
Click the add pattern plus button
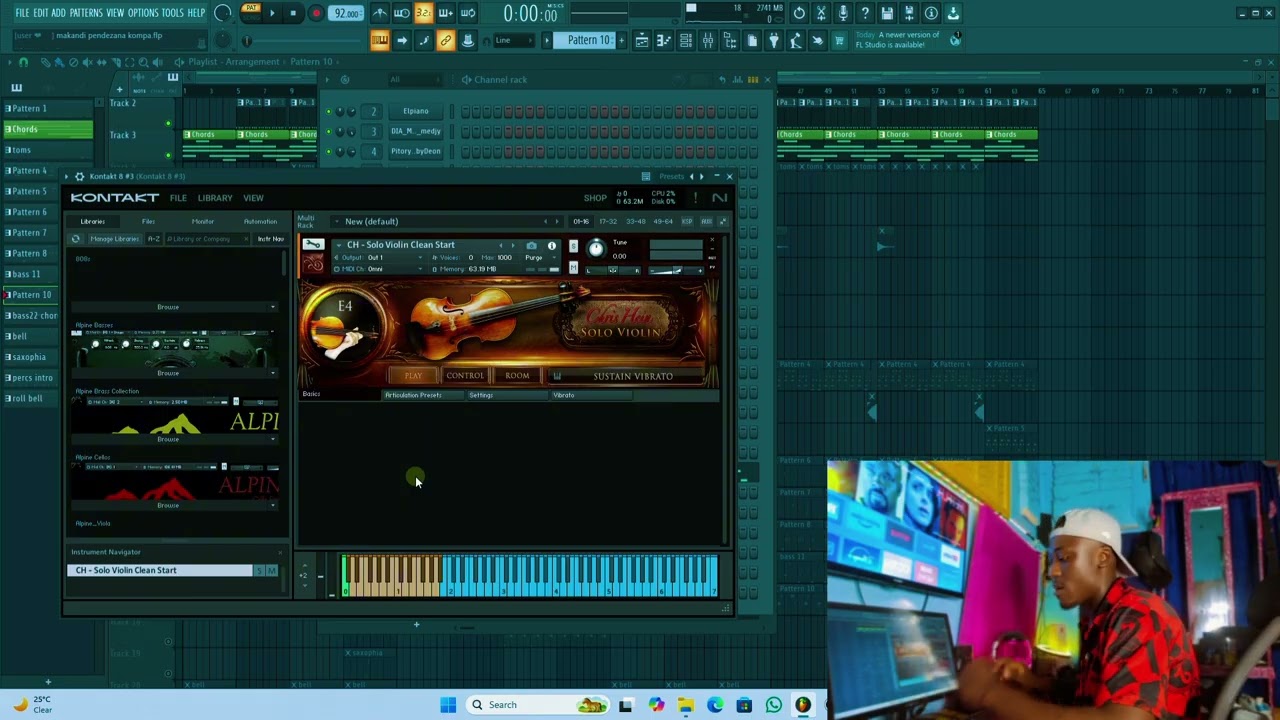621,40
